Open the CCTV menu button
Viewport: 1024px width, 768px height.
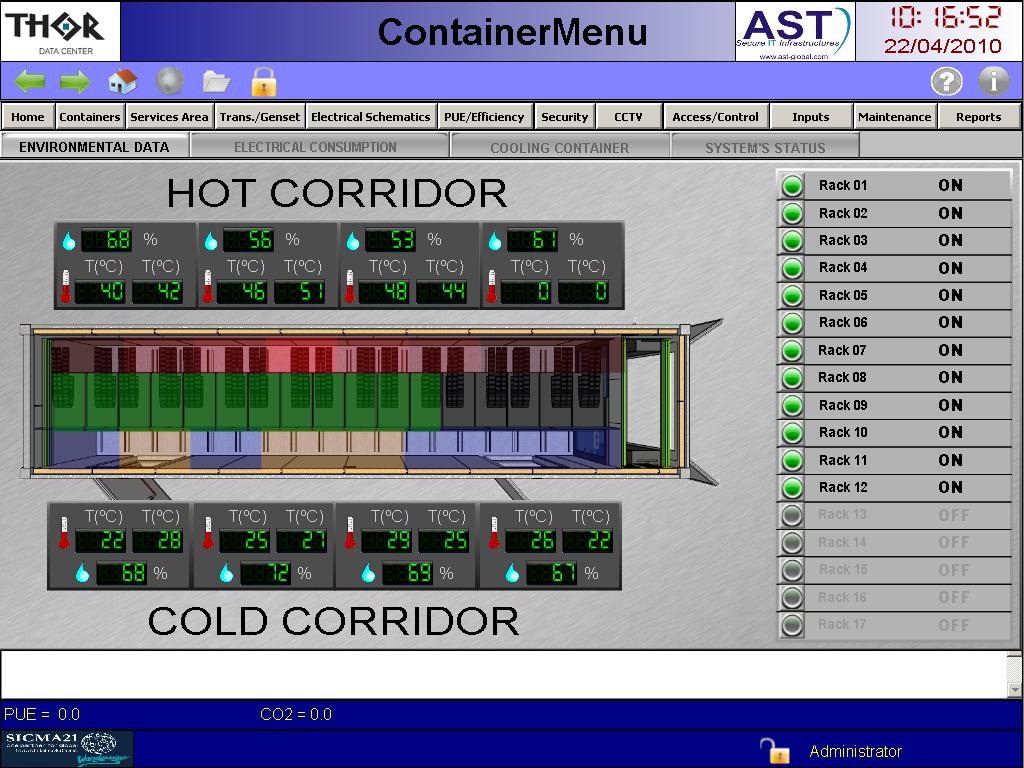[628, 117]
